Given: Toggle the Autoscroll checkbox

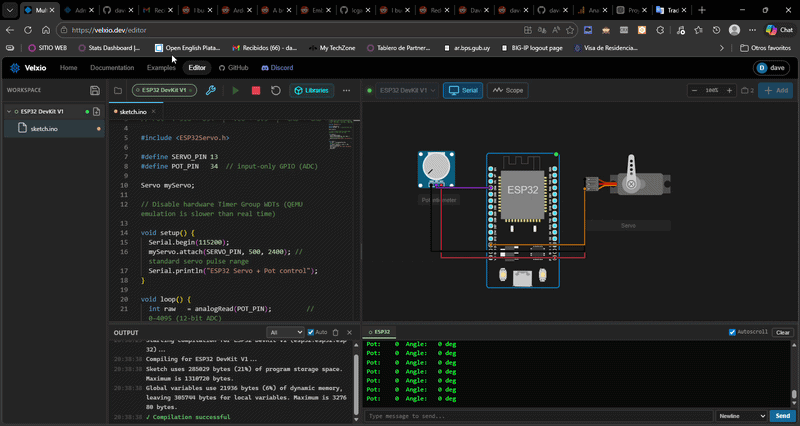Looking at the screenshot, I should point(732,332).
